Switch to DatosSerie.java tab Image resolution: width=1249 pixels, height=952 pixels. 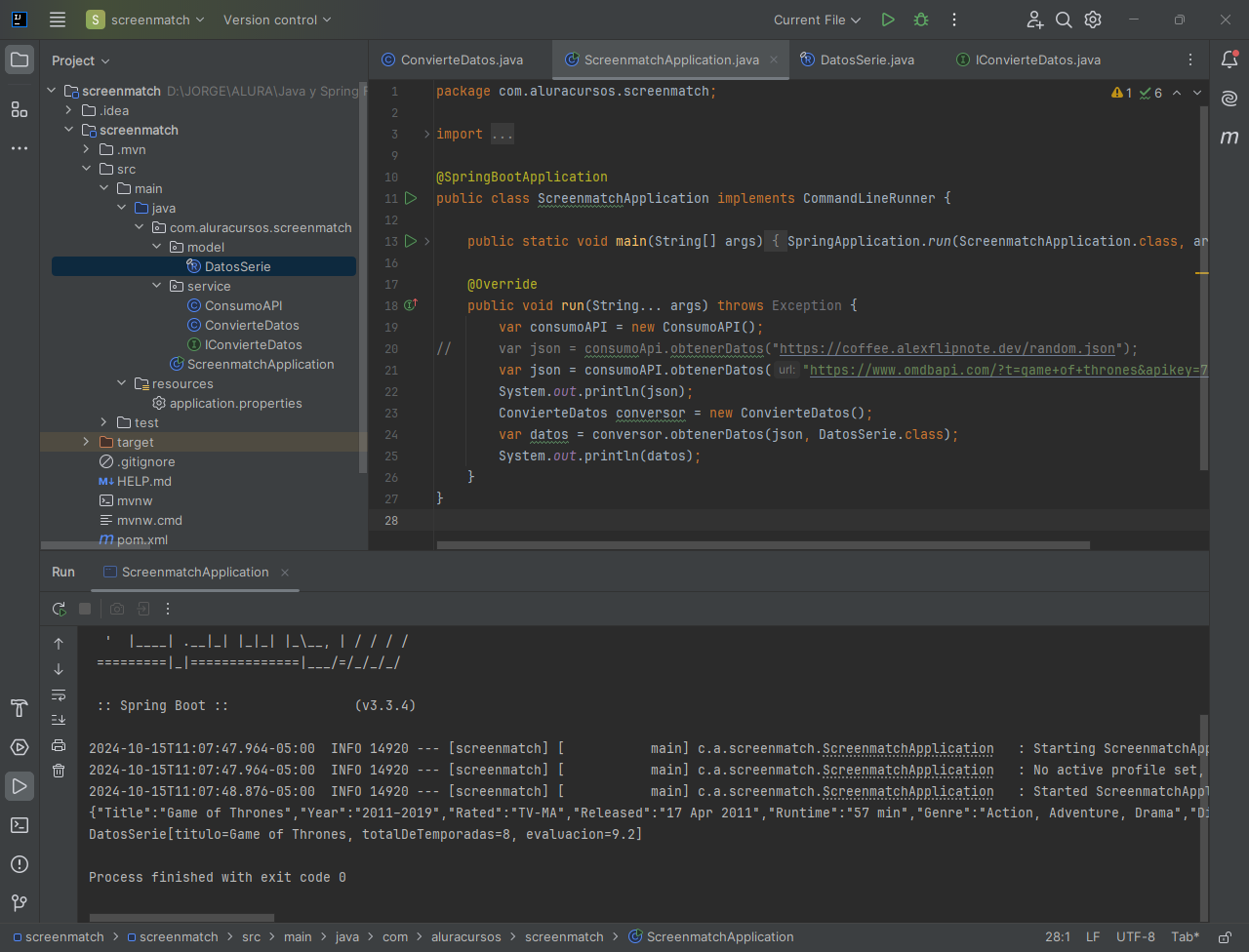[857, 59]
